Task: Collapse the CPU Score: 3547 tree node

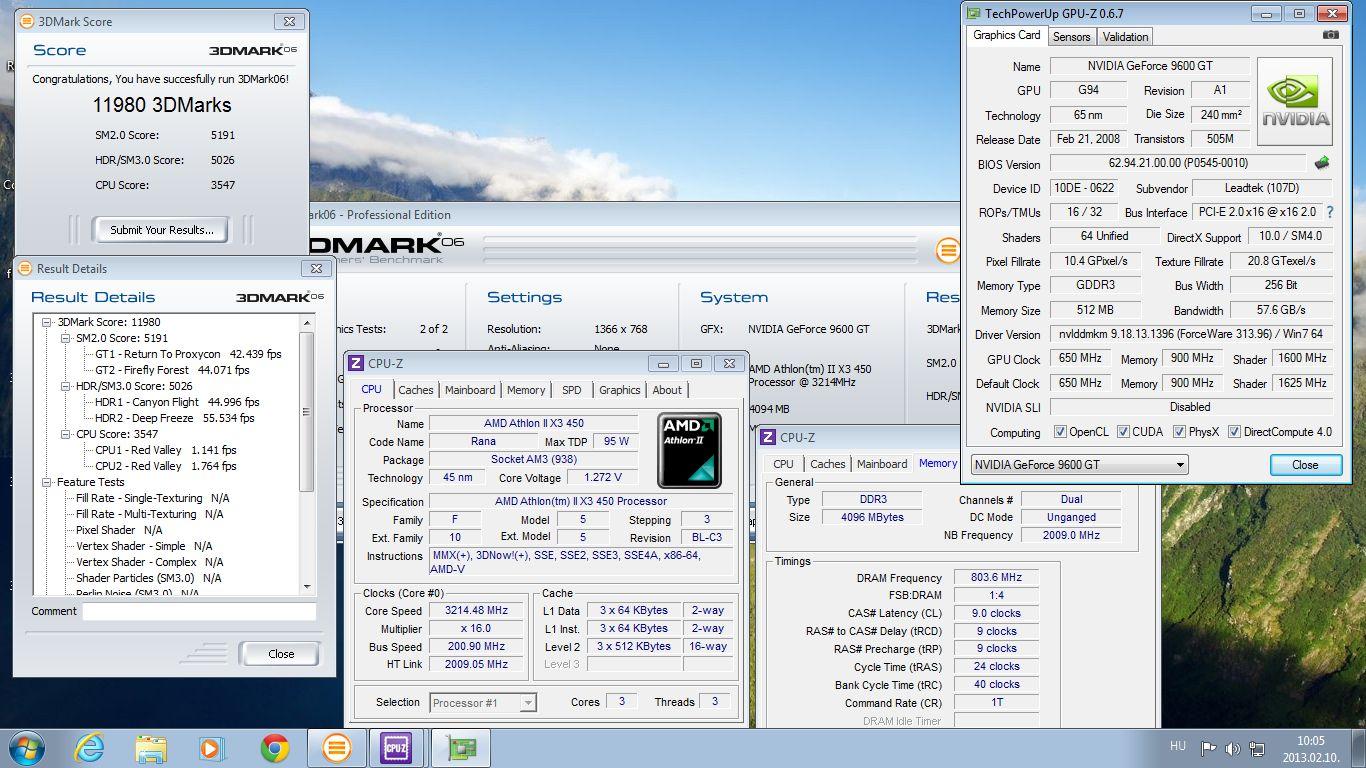Action: click(x=66, y=434)
